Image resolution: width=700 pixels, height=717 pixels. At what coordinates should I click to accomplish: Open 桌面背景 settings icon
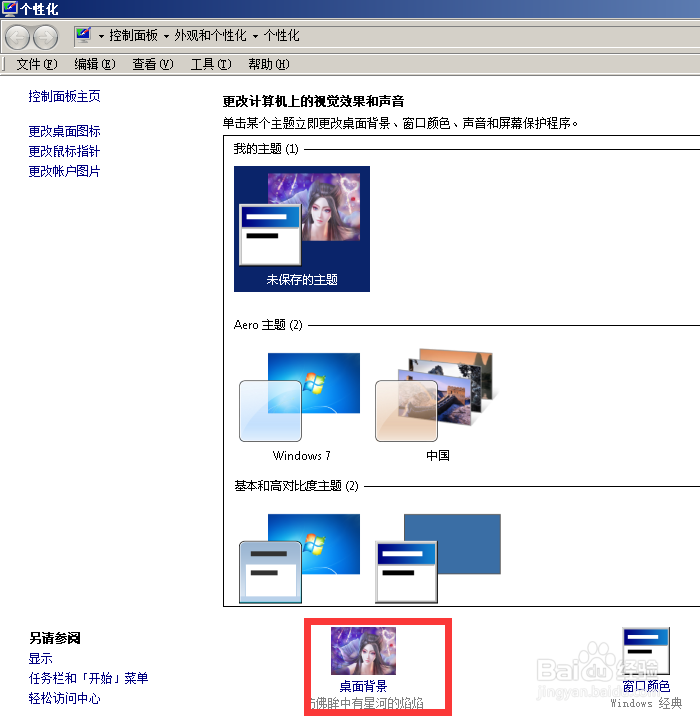pyautogui.click(x=363, y=651)
